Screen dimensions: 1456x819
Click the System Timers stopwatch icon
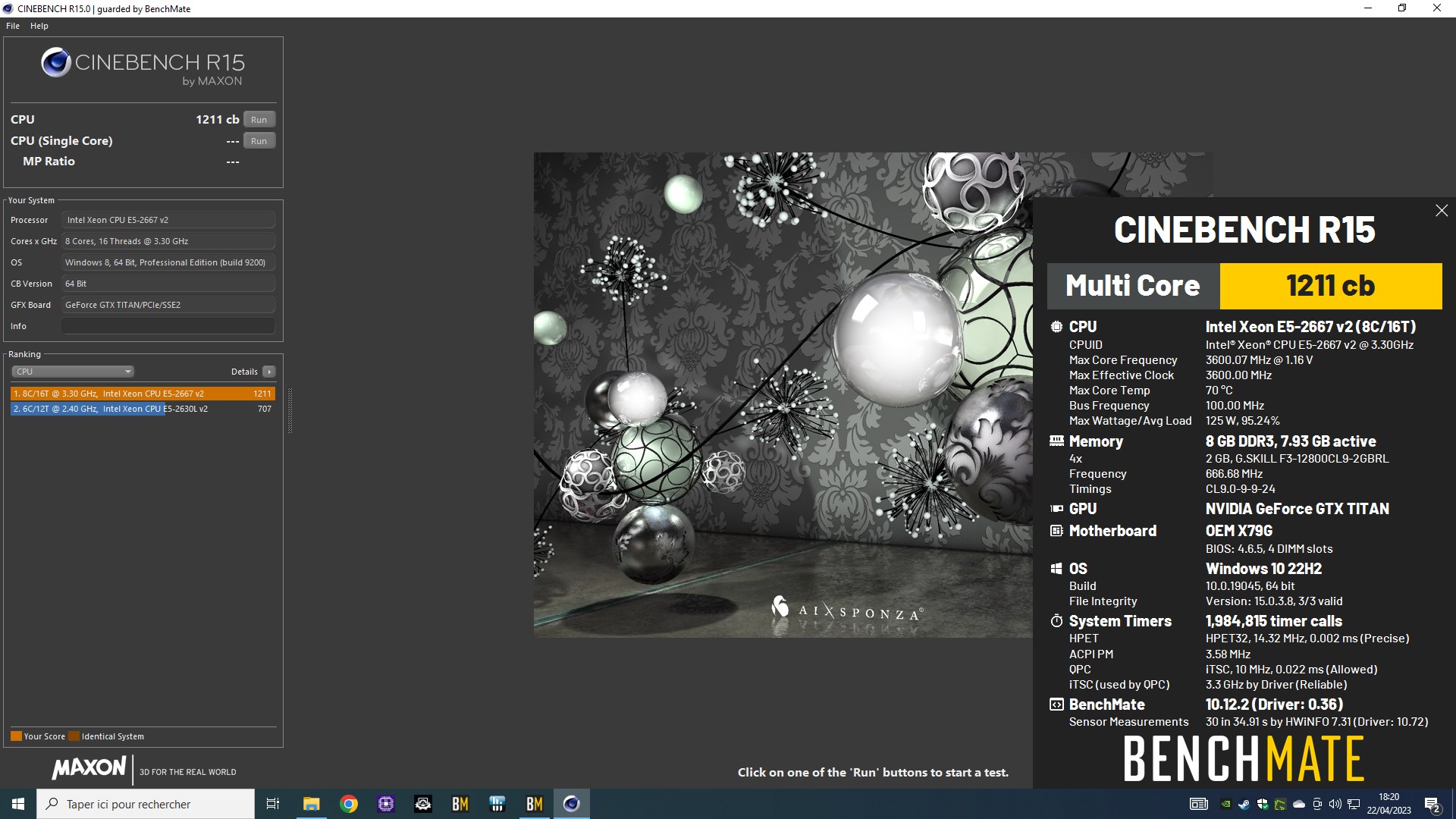point(1056,621)
